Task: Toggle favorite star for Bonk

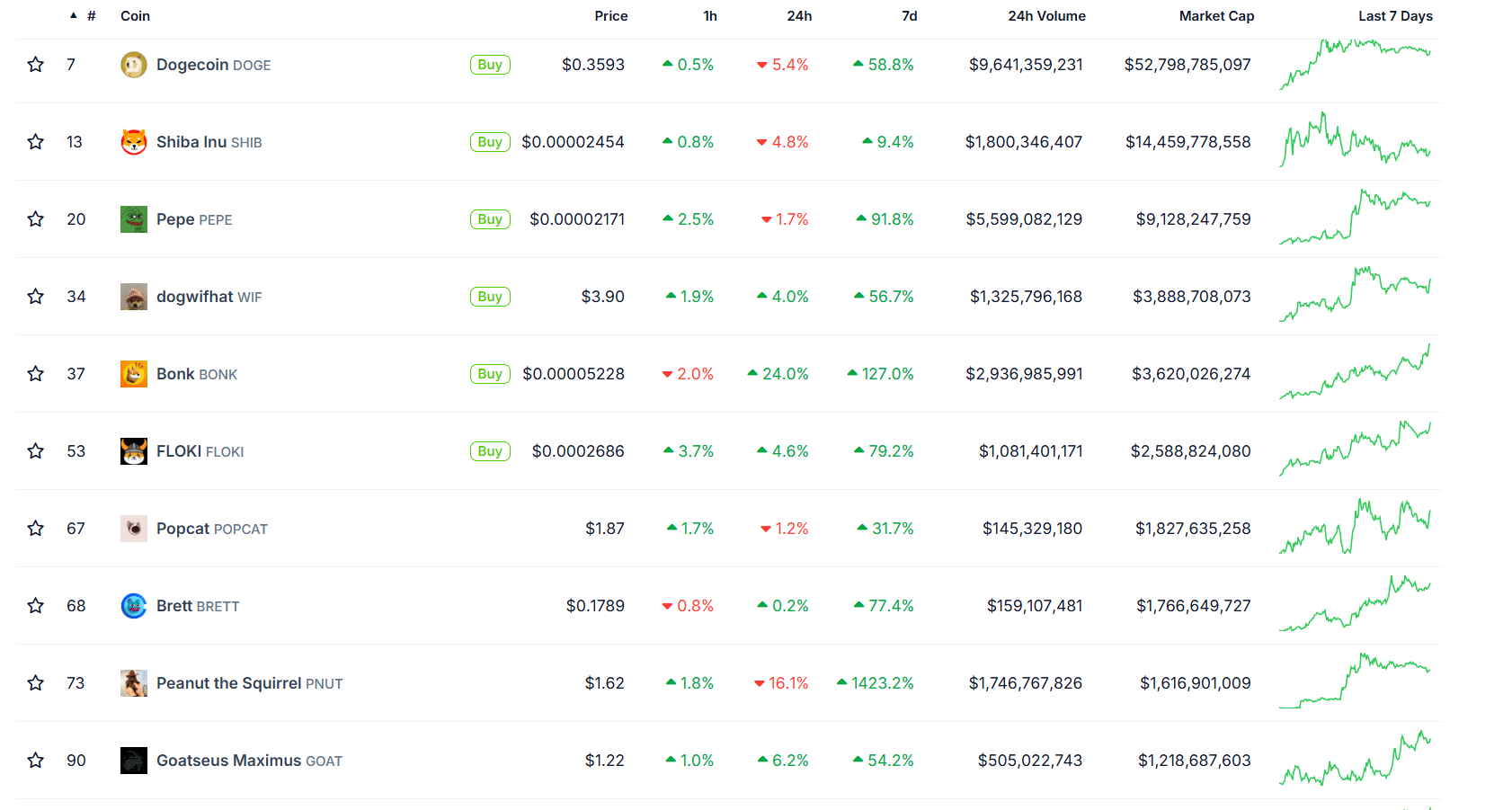Action: tap(36, 374)
